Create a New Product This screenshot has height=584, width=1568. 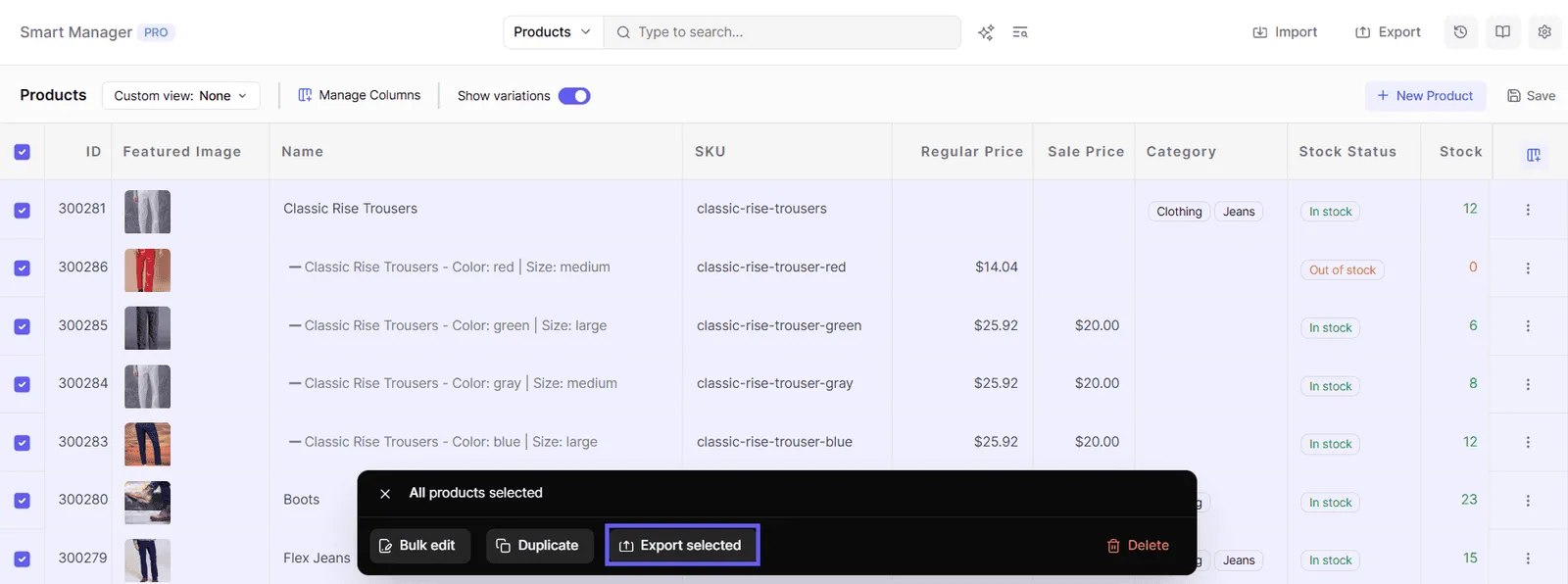1425,96
